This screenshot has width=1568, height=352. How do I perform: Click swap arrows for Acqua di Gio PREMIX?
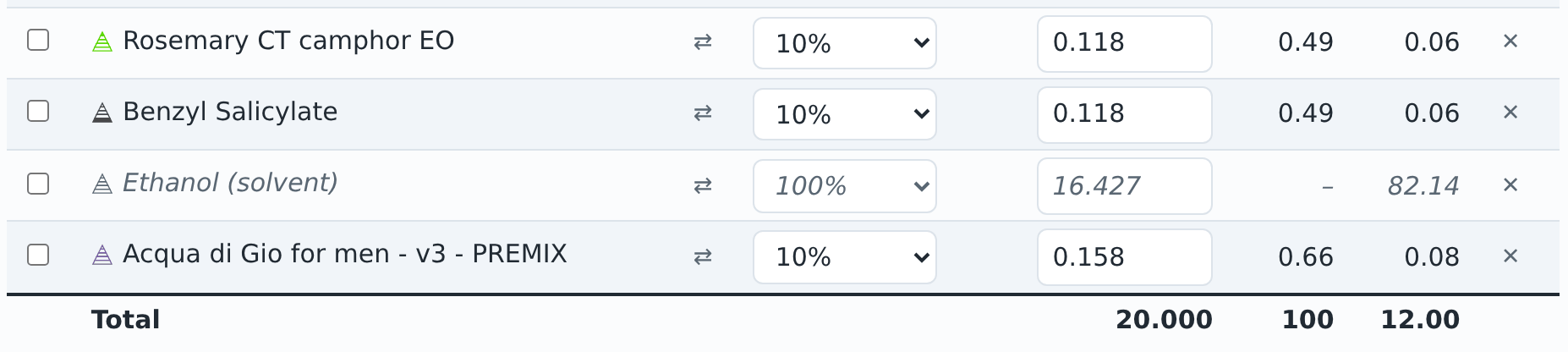(703, 257)
